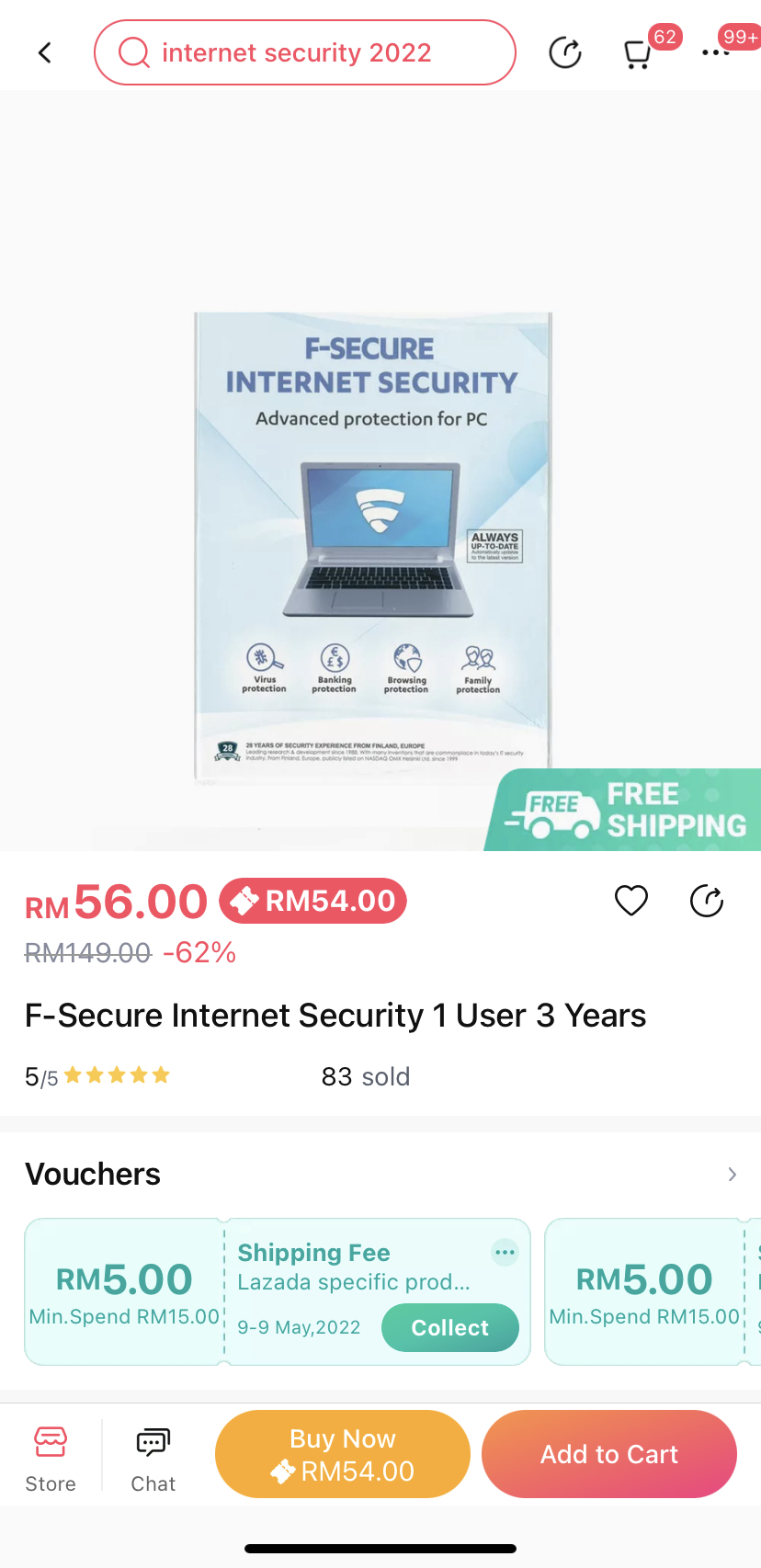Add product to wishlist with heart icon
The width and height of the screenshot is (761, 1568).
(x=631, y=901)
